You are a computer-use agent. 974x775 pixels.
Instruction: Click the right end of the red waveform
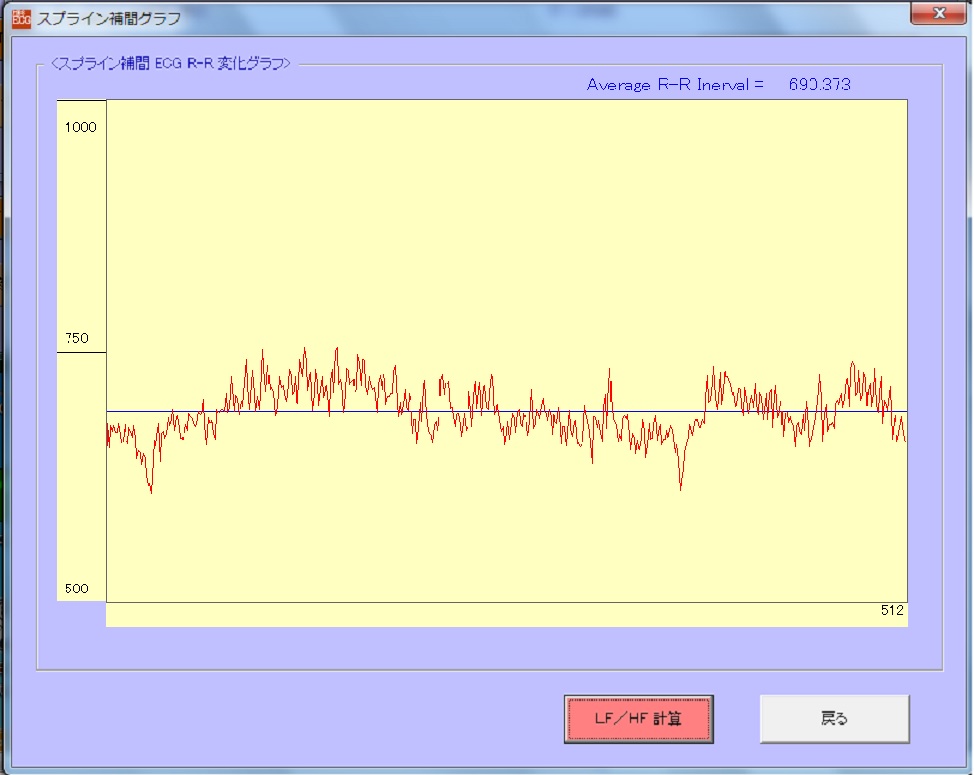pyautogui.click(x=904, y=438)
